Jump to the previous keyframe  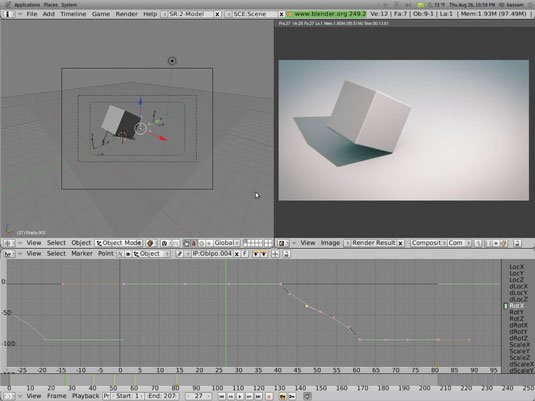(231, 397)
